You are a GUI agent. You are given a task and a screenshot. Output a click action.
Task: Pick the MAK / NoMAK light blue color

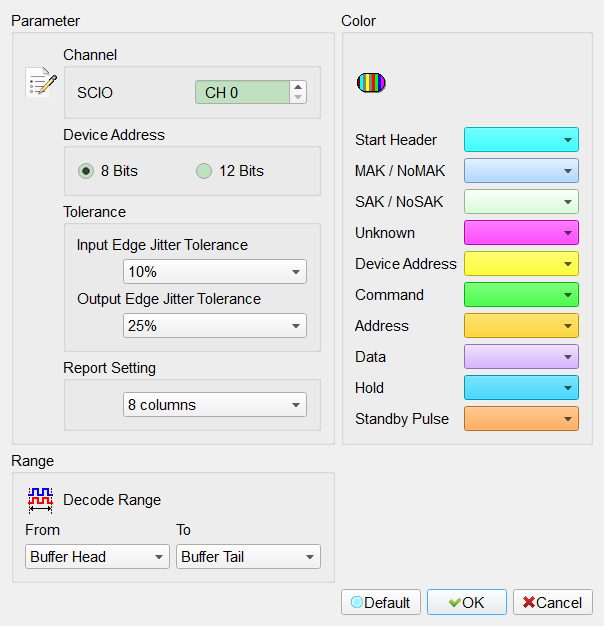pos(521,170)
